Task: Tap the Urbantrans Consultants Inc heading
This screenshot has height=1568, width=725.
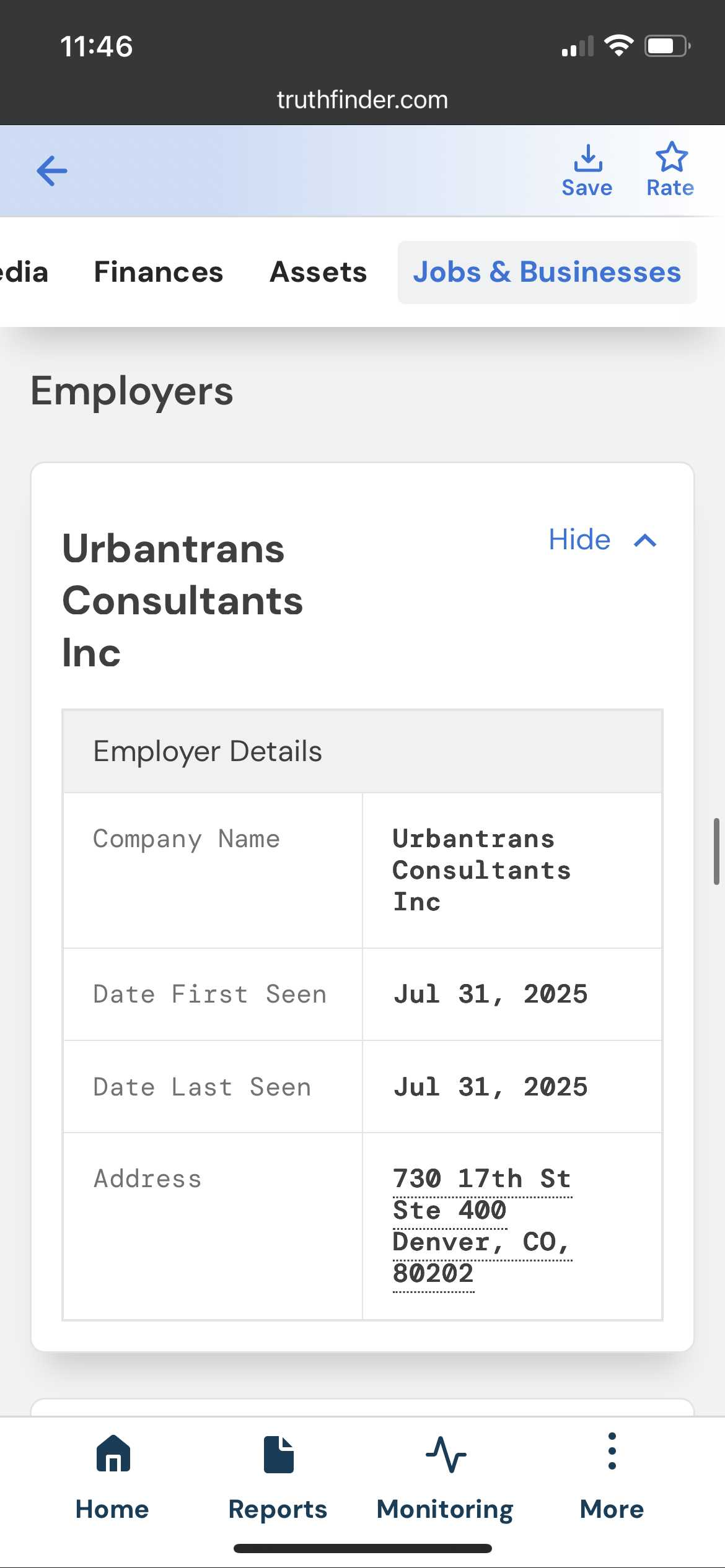Action: coord(183,601)
